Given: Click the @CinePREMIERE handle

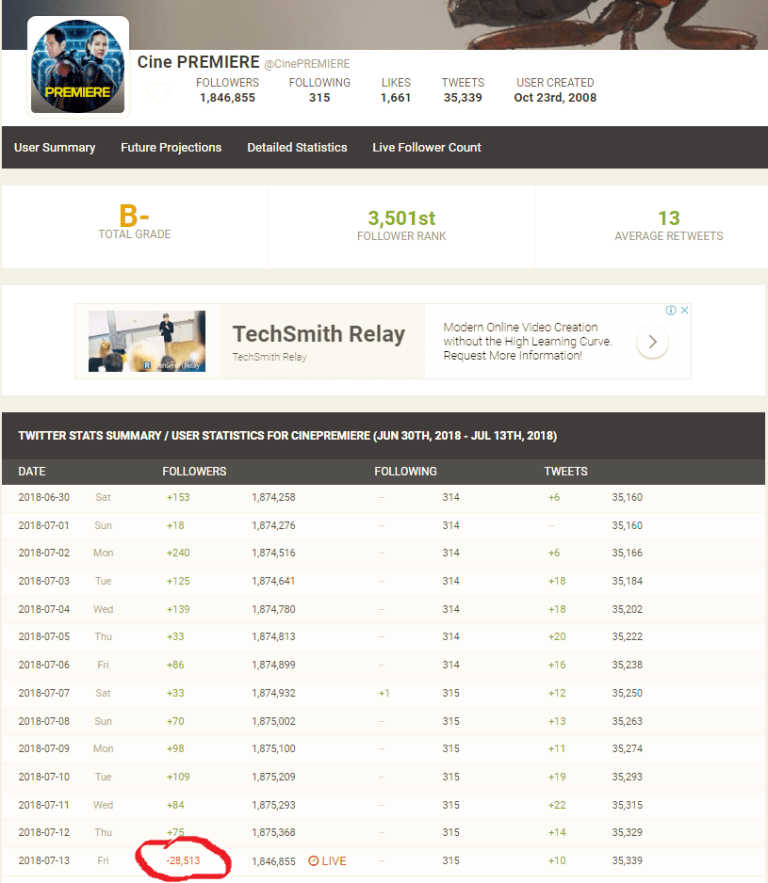Looking at the screenshot, I should [x=307, y=64].
